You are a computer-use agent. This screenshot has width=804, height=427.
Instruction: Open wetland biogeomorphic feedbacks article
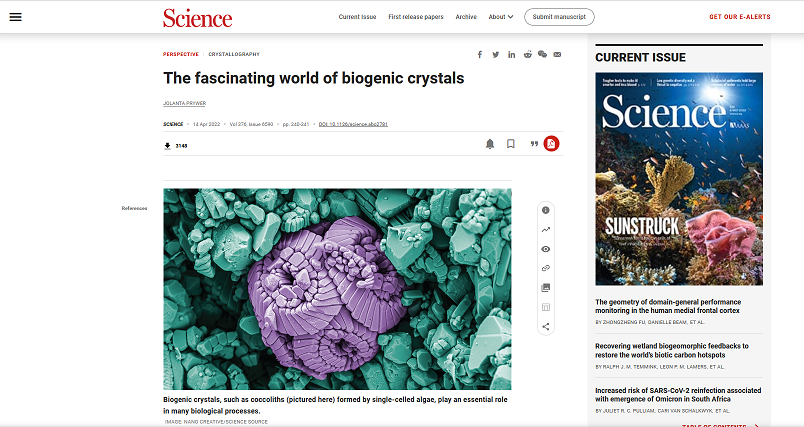[672, 351]
